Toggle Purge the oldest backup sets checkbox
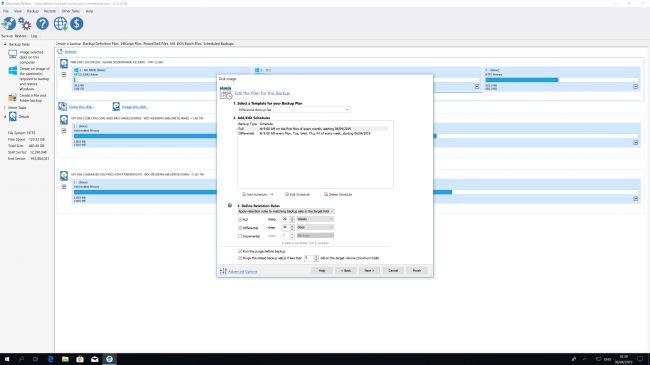Viewport: 650px width, 365px height. [x=240, y=258]
